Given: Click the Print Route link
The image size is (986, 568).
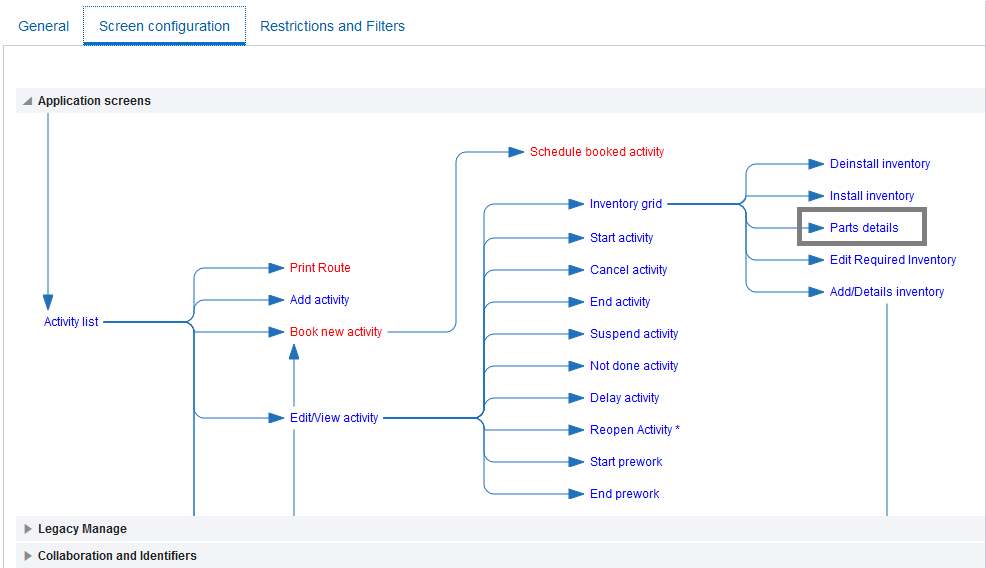Looking at the screenshot, I should click(x=320, y=268).
